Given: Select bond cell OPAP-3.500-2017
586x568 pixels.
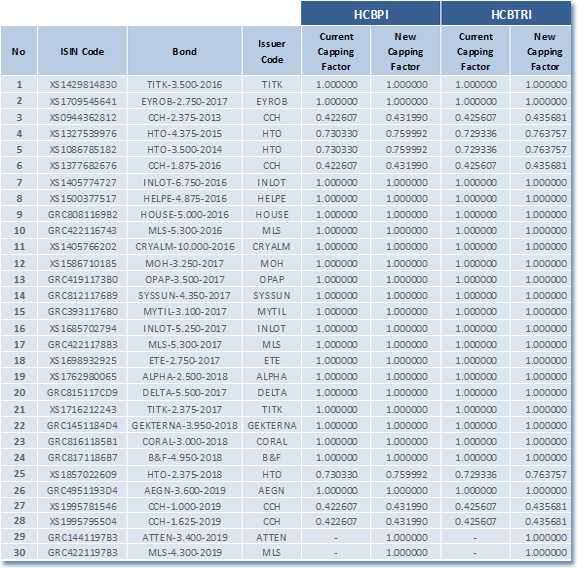Looking at the screenshot, I should point(185,280).
